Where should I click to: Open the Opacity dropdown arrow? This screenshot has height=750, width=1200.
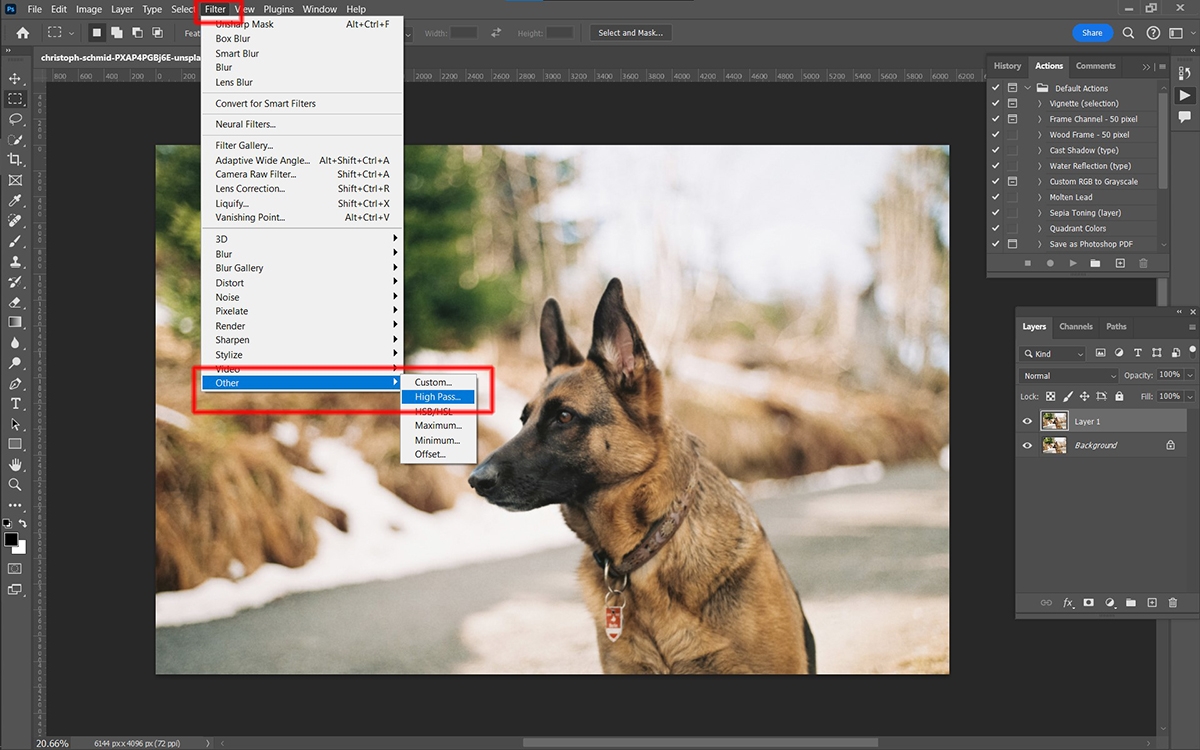[x=1190, y=376]
